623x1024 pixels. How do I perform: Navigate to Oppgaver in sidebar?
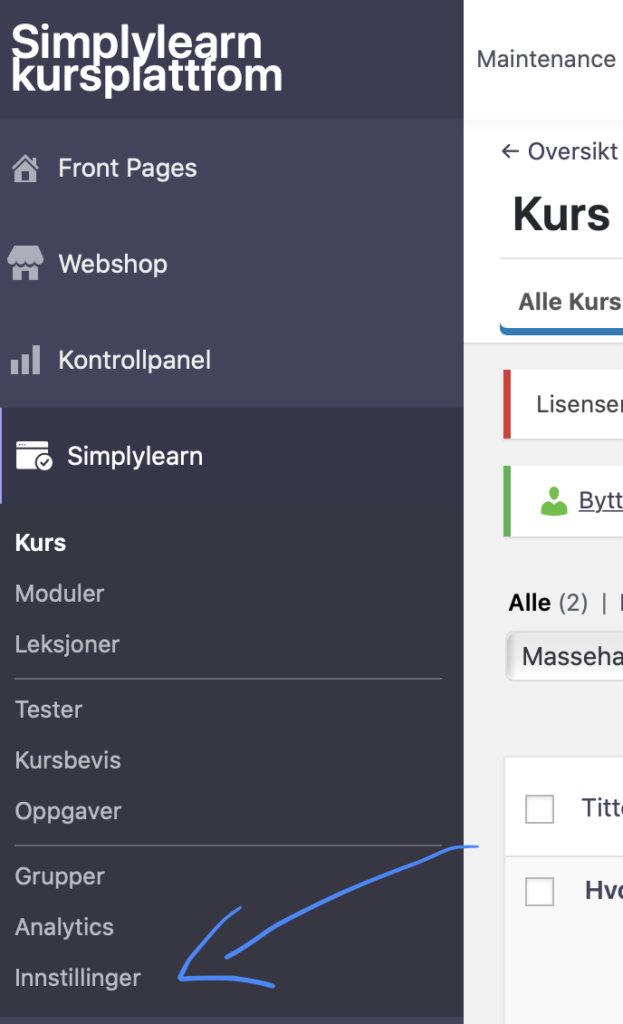68,812
